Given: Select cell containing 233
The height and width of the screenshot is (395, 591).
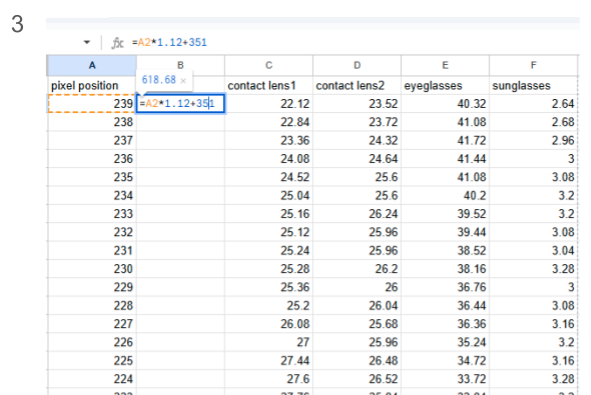Looking at the screenshot, I should point(92,214).
